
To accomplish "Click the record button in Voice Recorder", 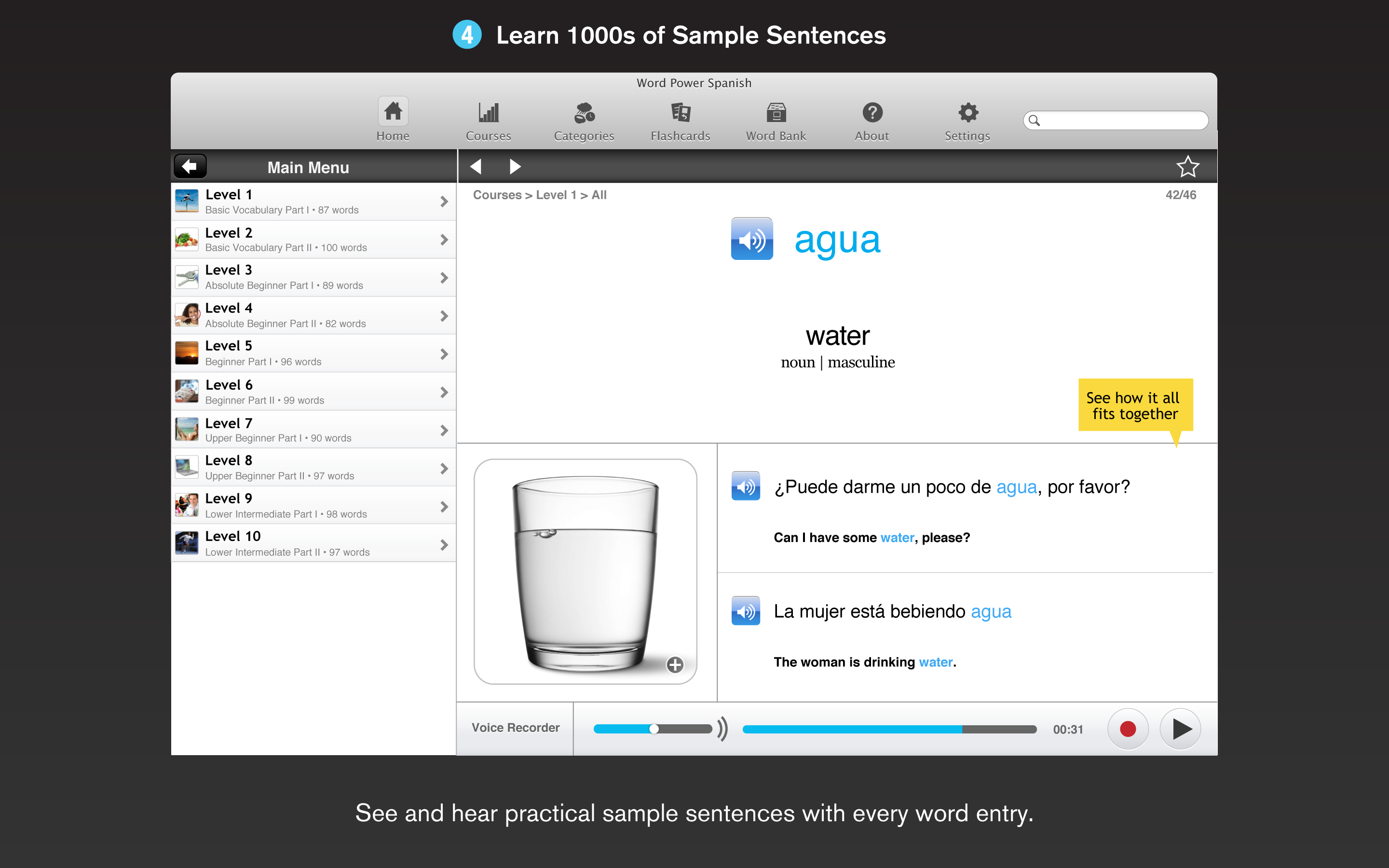I will point(1127,728).
